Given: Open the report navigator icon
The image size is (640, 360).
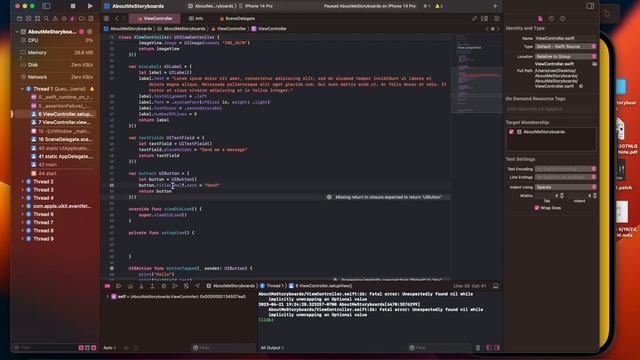Looking at the screenshot, I should [x=91, y=18].
